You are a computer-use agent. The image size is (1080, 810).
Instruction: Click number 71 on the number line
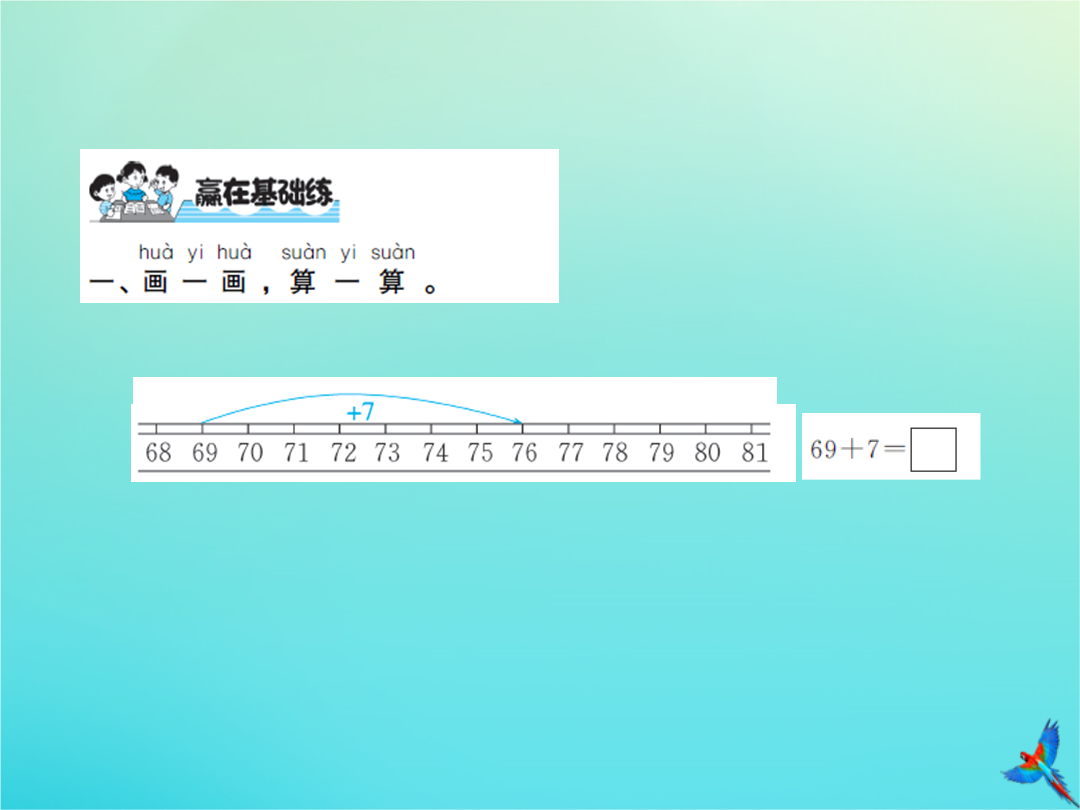pos(296,453)
